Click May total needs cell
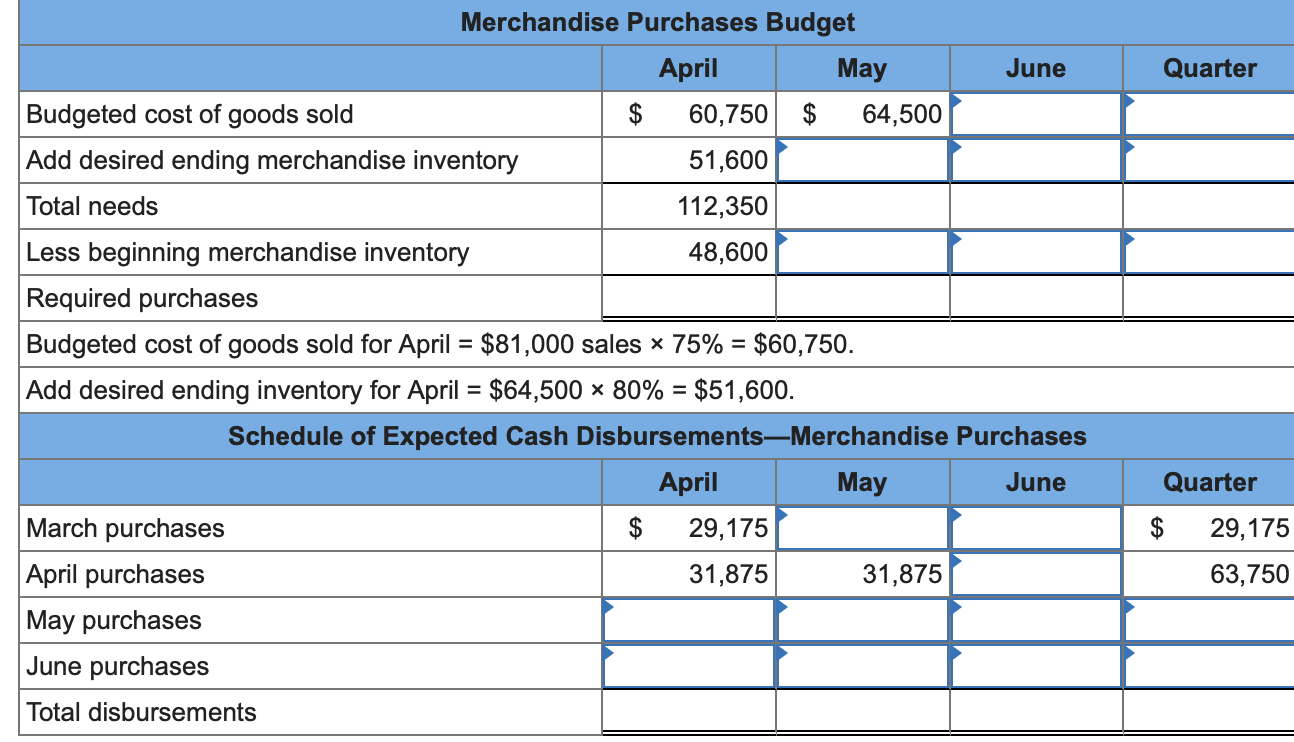This screenshot has width=1294, height=742. pos(862,207)
